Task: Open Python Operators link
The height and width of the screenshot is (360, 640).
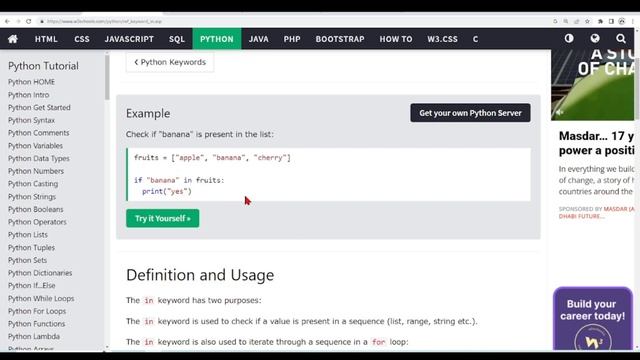Action: point(37,222)
